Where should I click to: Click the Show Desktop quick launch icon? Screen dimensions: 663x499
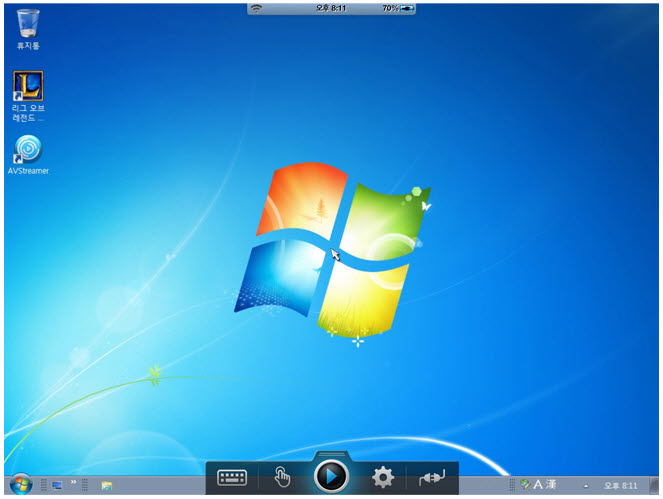57,485
